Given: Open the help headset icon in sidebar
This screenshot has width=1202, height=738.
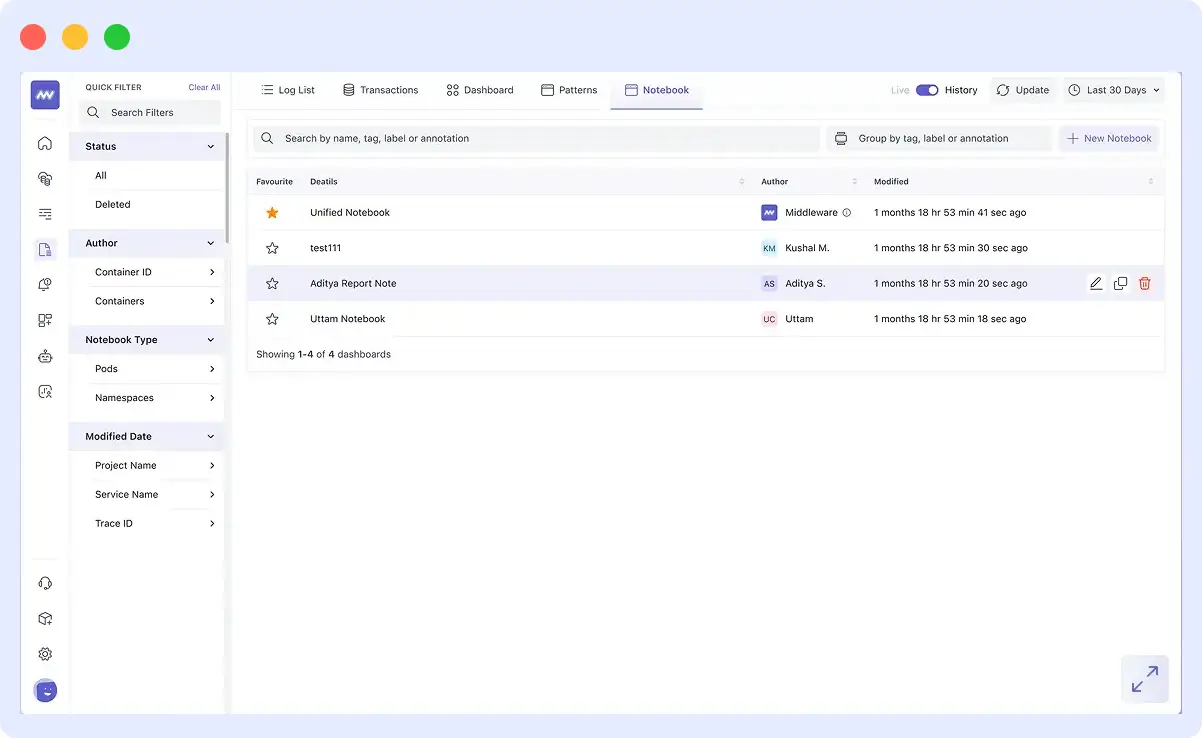Looking at the screenshot, I should [44, 582].
